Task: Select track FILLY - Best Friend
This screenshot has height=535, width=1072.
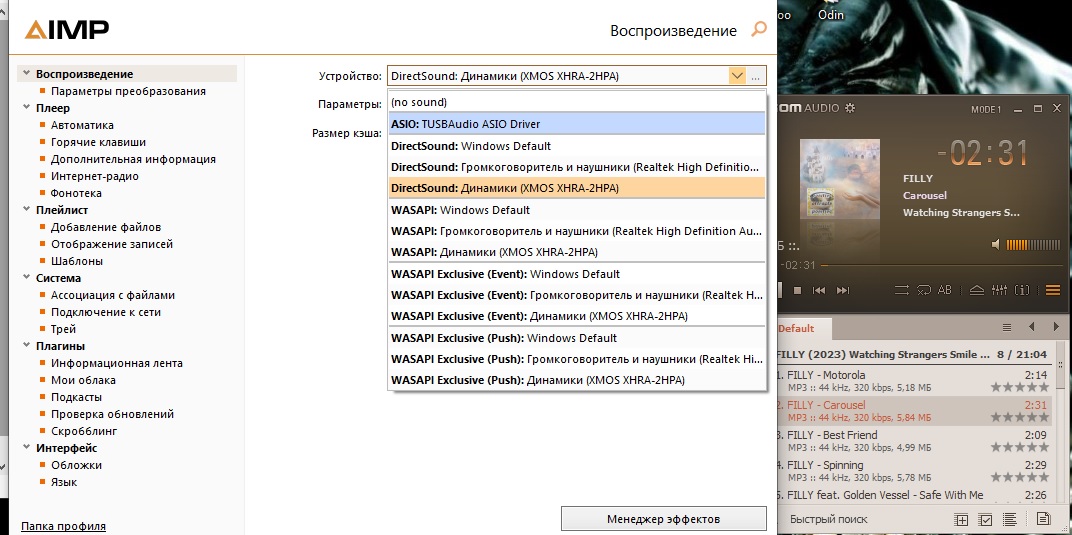Action: coord(916,441)
